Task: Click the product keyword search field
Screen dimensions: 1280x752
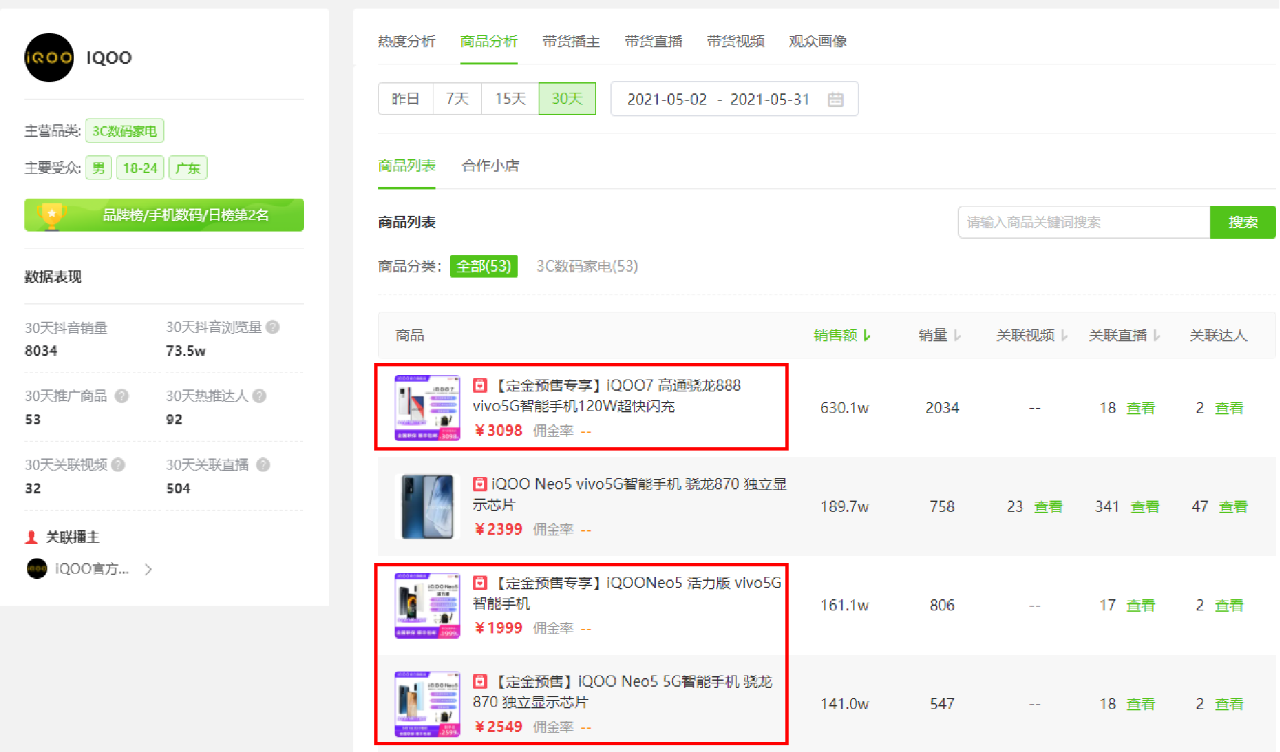Action: pyautogui.click(x=1084, y=222)
